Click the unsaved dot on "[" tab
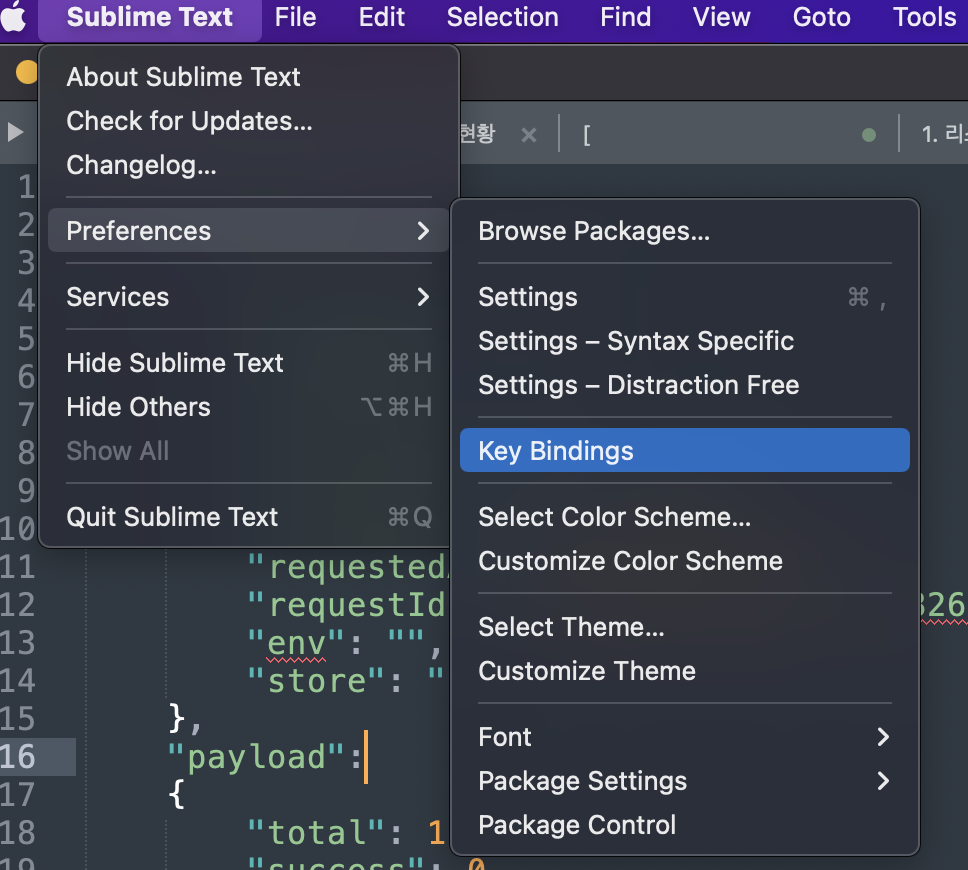968x870 pixels. tap(869, 135)
